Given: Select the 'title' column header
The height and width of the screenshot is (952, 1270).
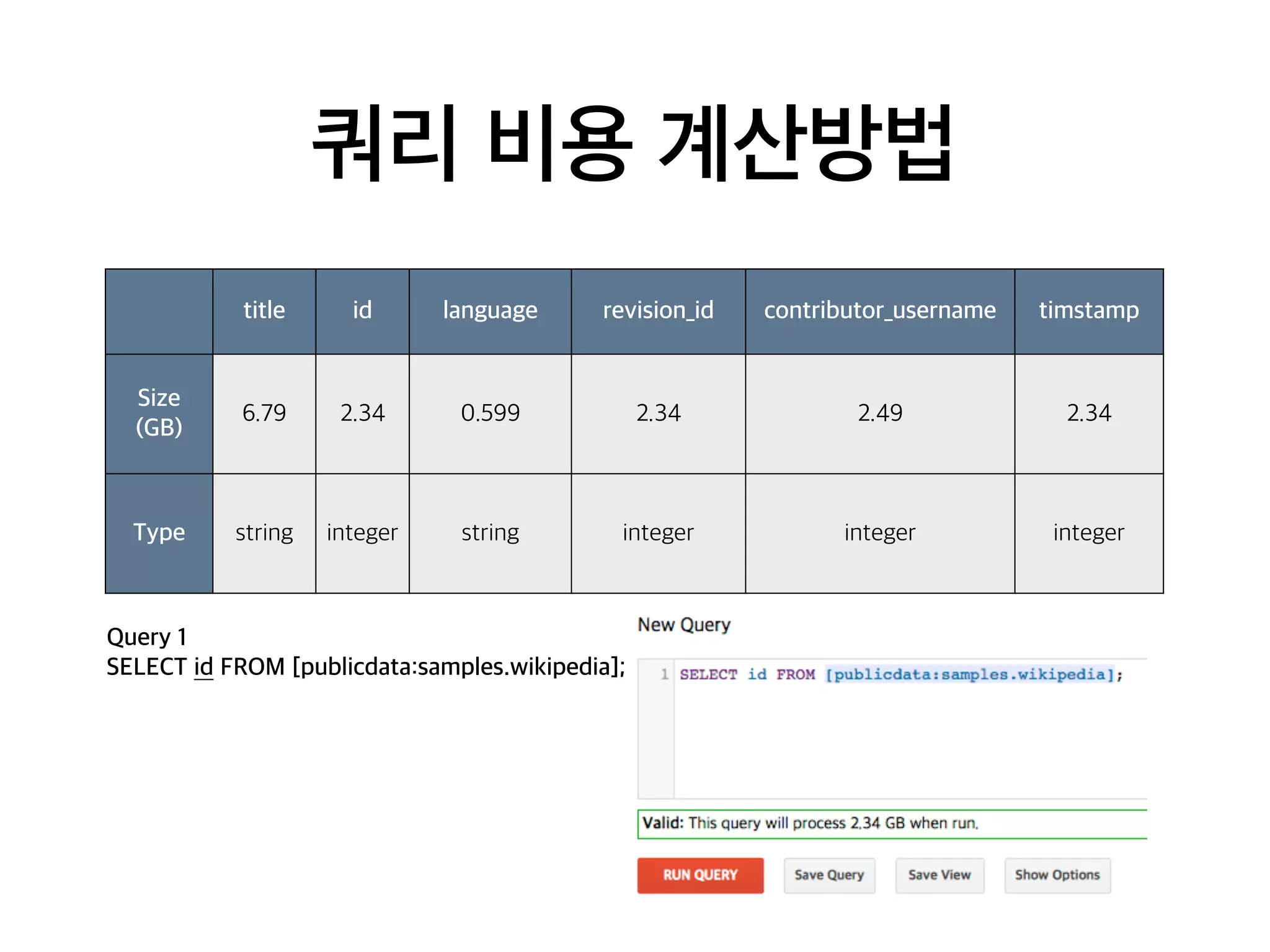Looking at the screenshot, I should pos(264,311).
